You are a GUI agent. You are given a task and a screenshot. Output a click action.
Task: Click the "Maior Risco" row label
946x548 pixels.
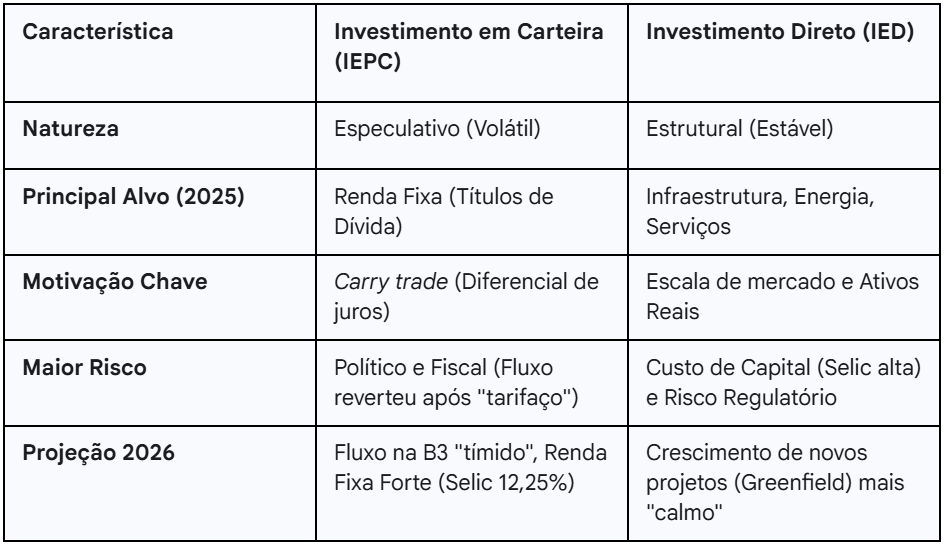[85, 368]
